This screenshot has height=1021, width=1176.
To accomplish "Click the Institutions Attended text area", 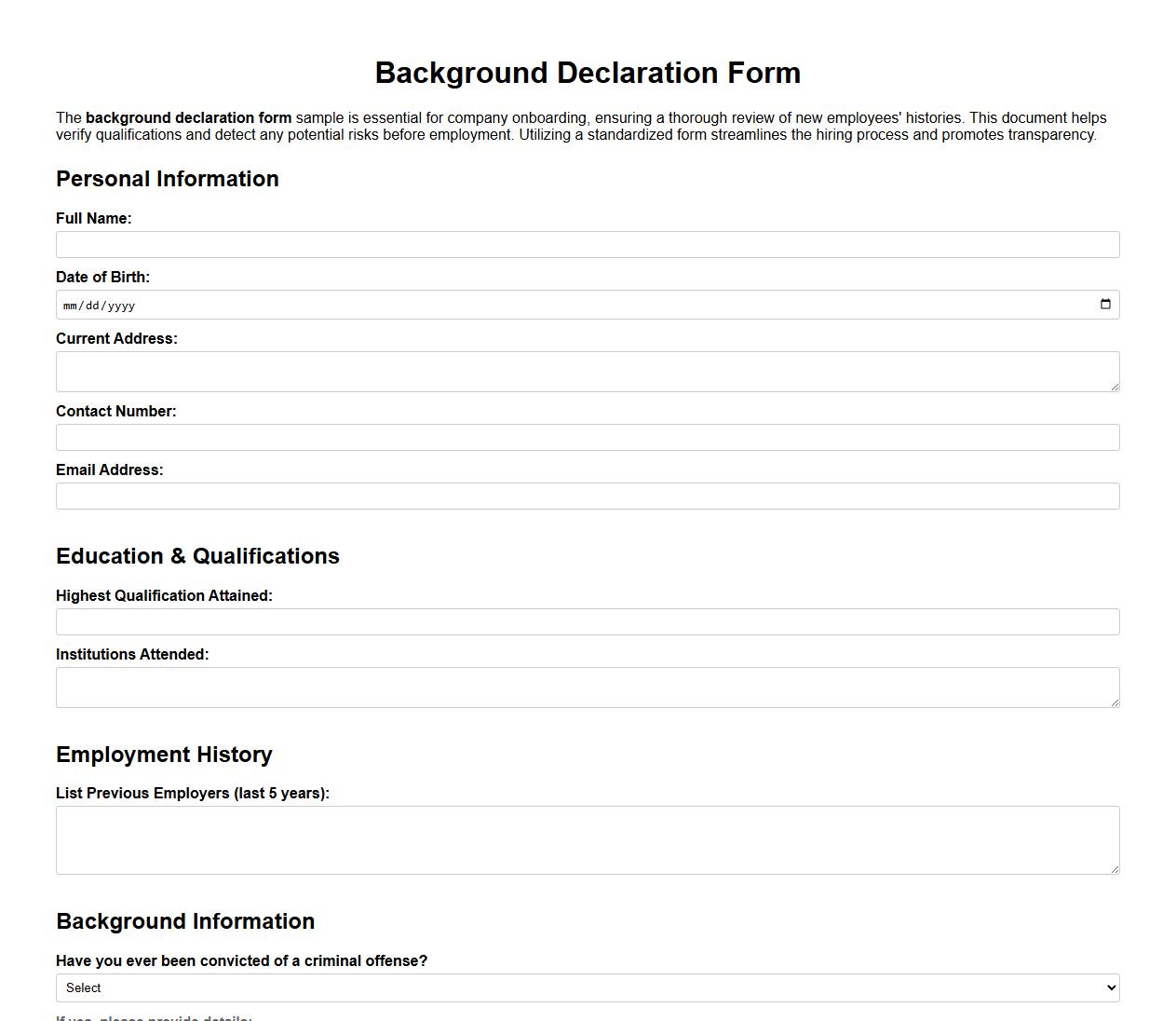I will click(588, 687).
